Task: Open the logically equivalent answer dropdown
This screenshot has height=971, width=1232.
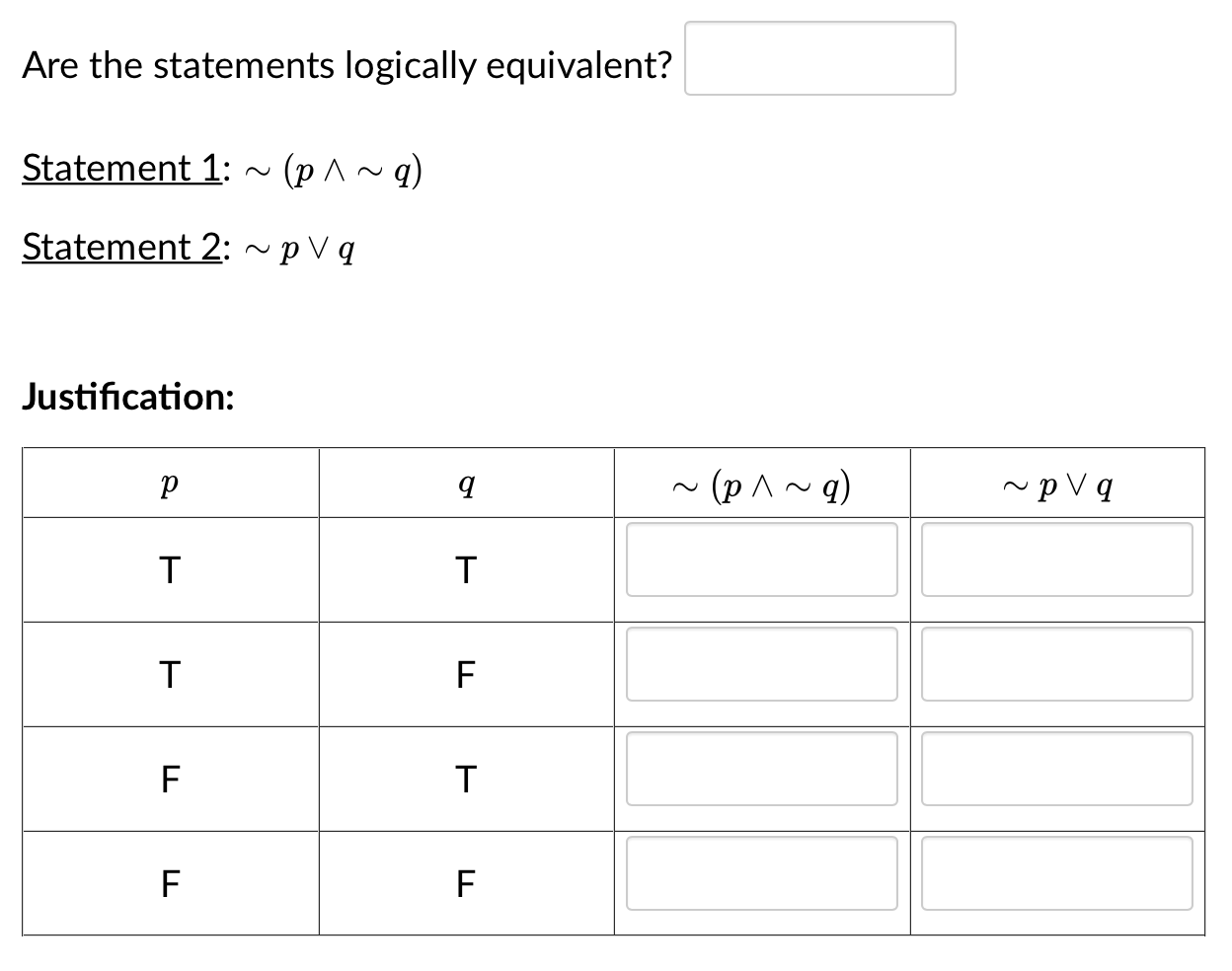Action: [x=819, y=59]
